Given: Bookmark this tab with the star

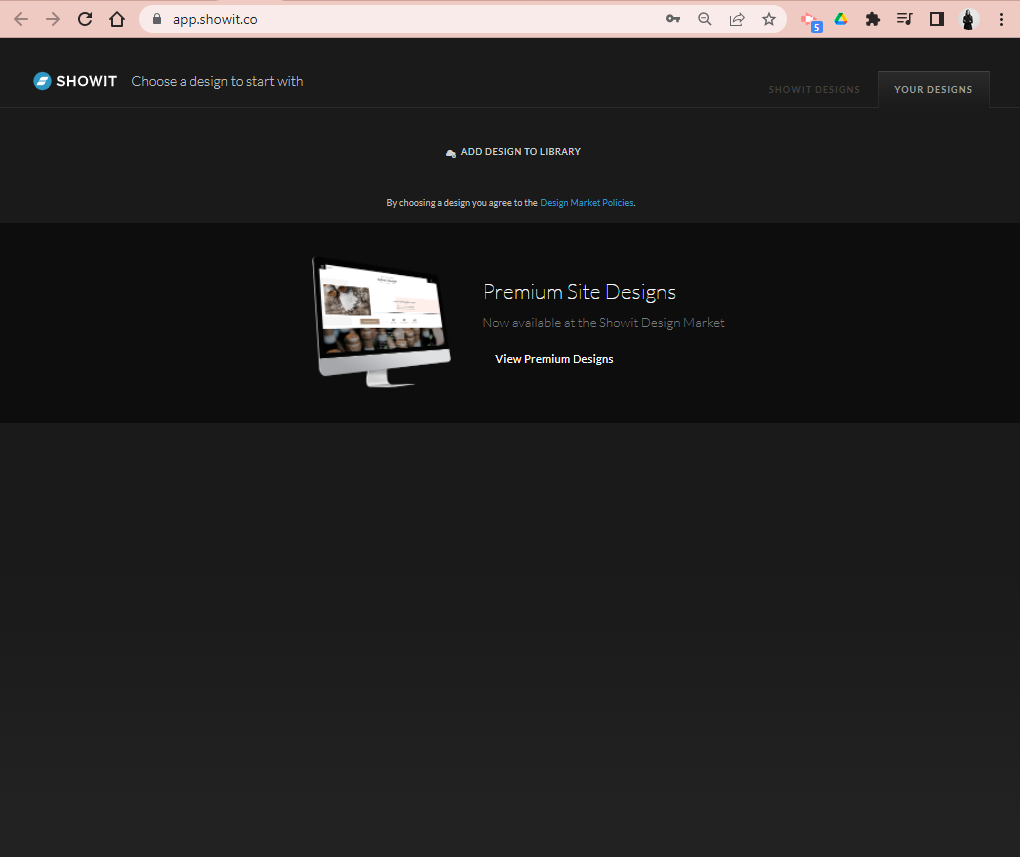Looking at the screenshot, I should pos(769,20).
